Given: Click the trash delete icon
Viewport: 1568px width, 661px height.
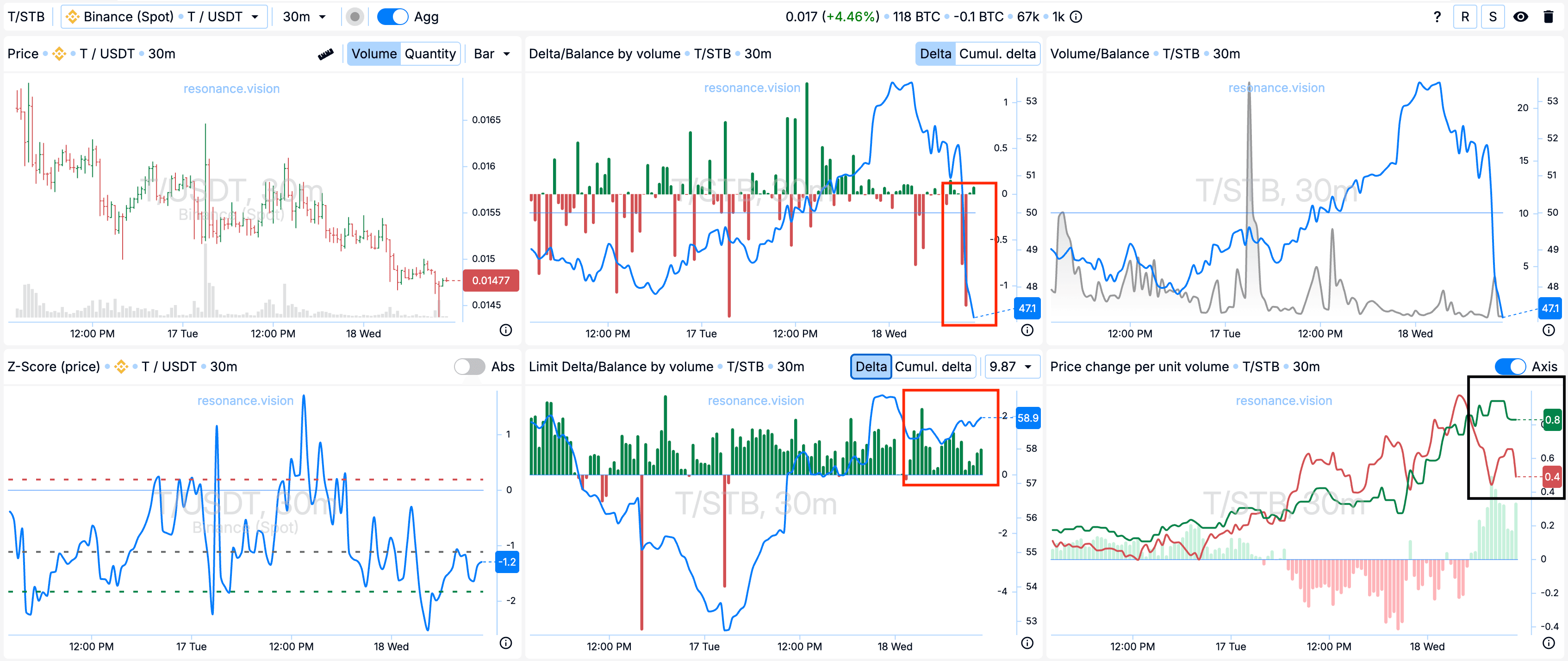Looking at the screenshot, I should (1549, 17).
